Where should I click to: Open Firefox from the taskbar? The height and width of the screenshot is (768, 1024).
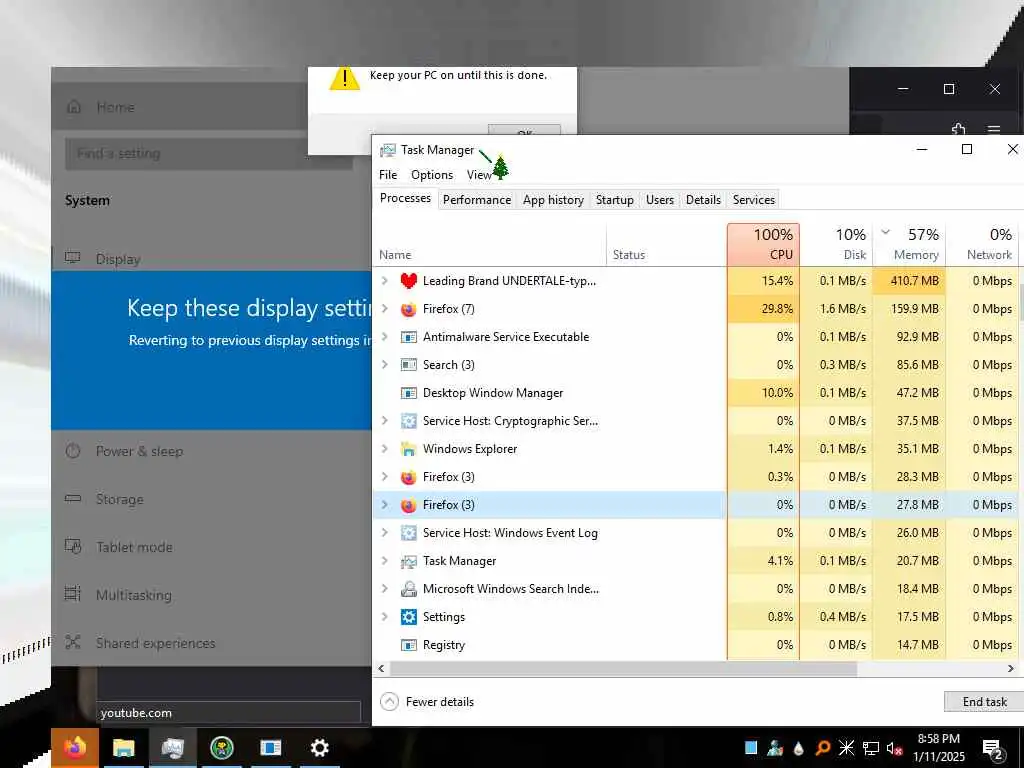coord(74,747)
